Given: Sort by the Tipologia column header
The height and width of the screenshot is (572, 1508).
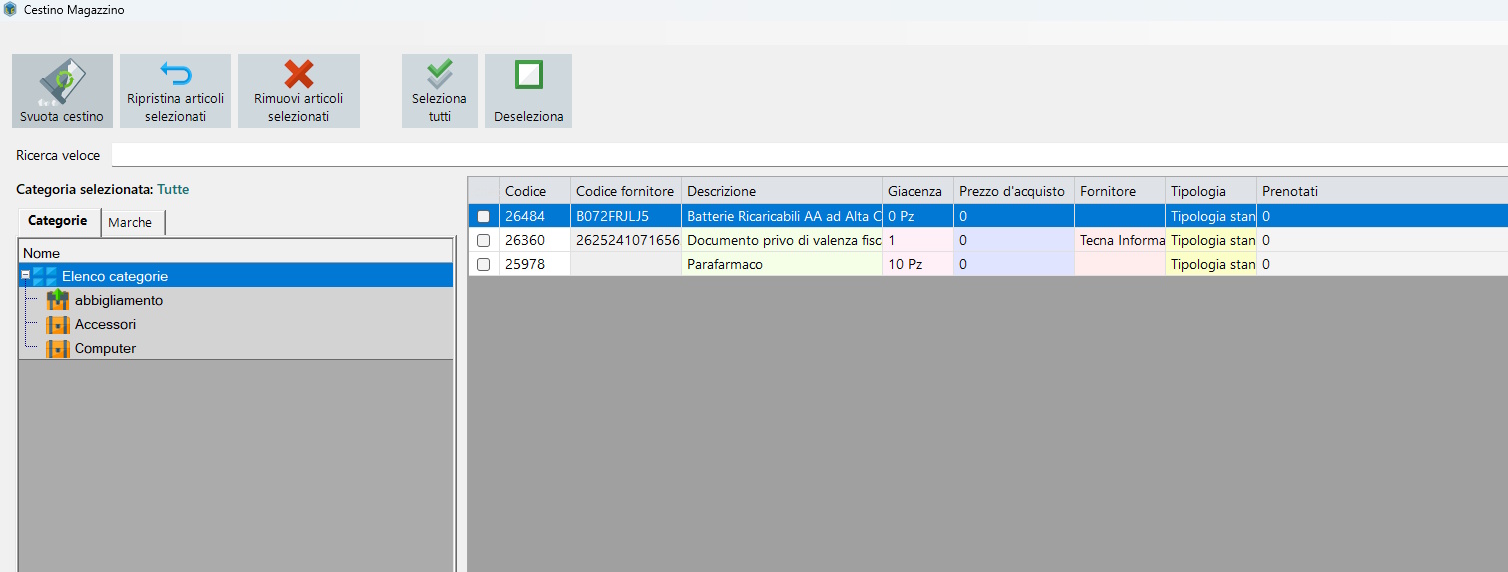Looking at the screenshot, I should 1211,191.
